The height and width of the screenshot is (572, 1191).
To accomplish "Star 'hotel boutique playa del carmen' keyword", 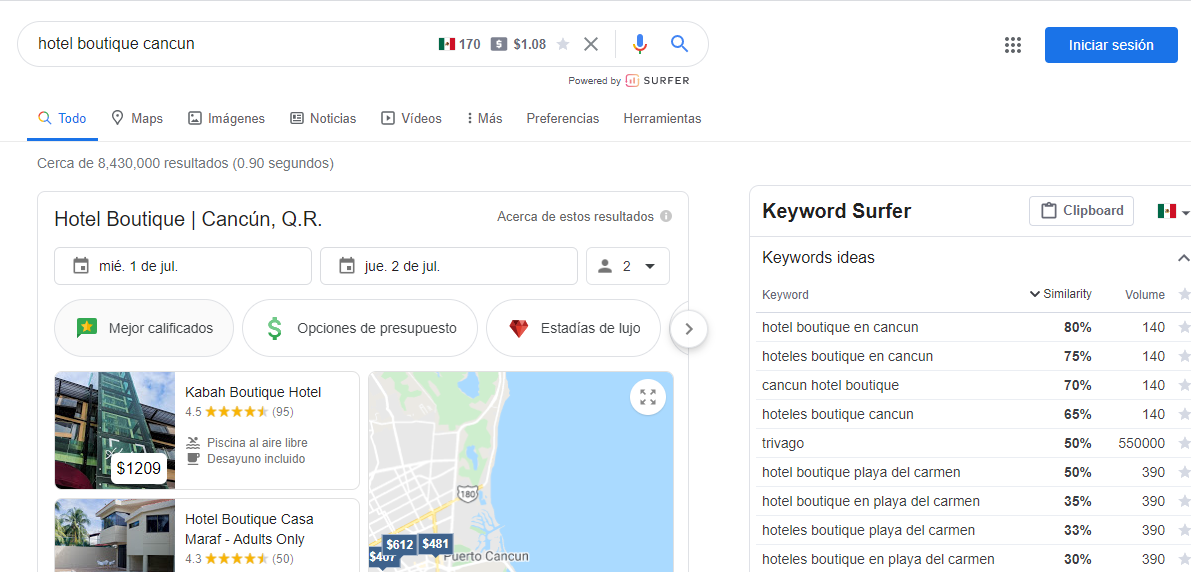I will pyautogui.click(x=1183, y=472).
